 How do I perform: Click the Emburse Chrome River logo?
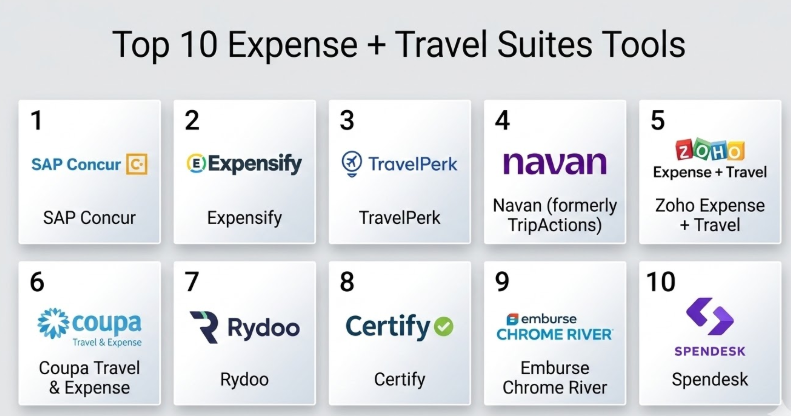click(554, 326)
